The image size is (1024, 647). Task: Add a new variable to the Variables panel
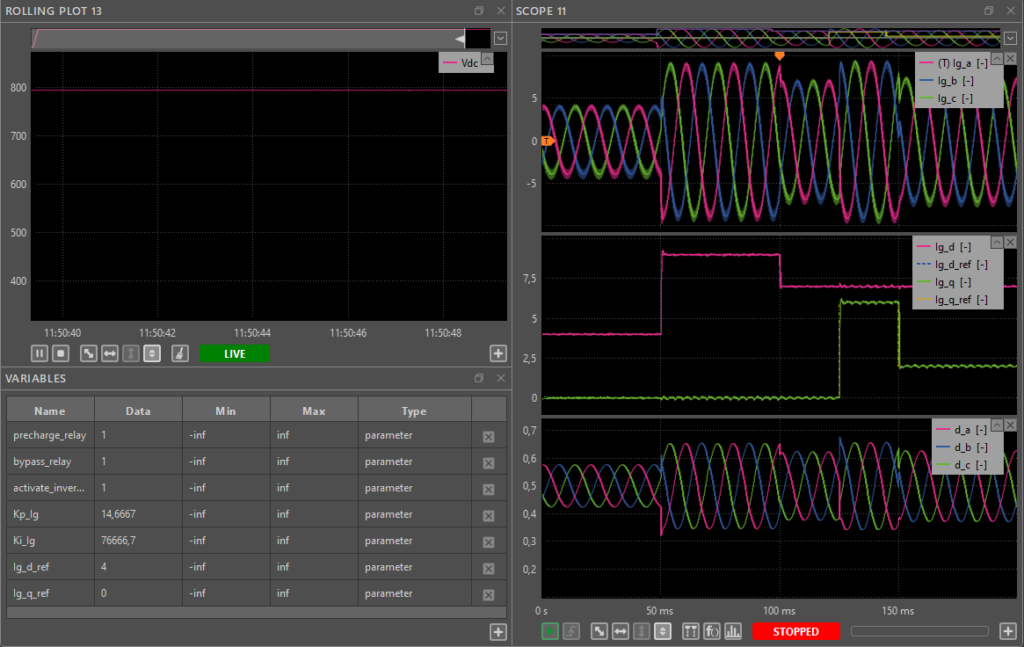(497, 631)
